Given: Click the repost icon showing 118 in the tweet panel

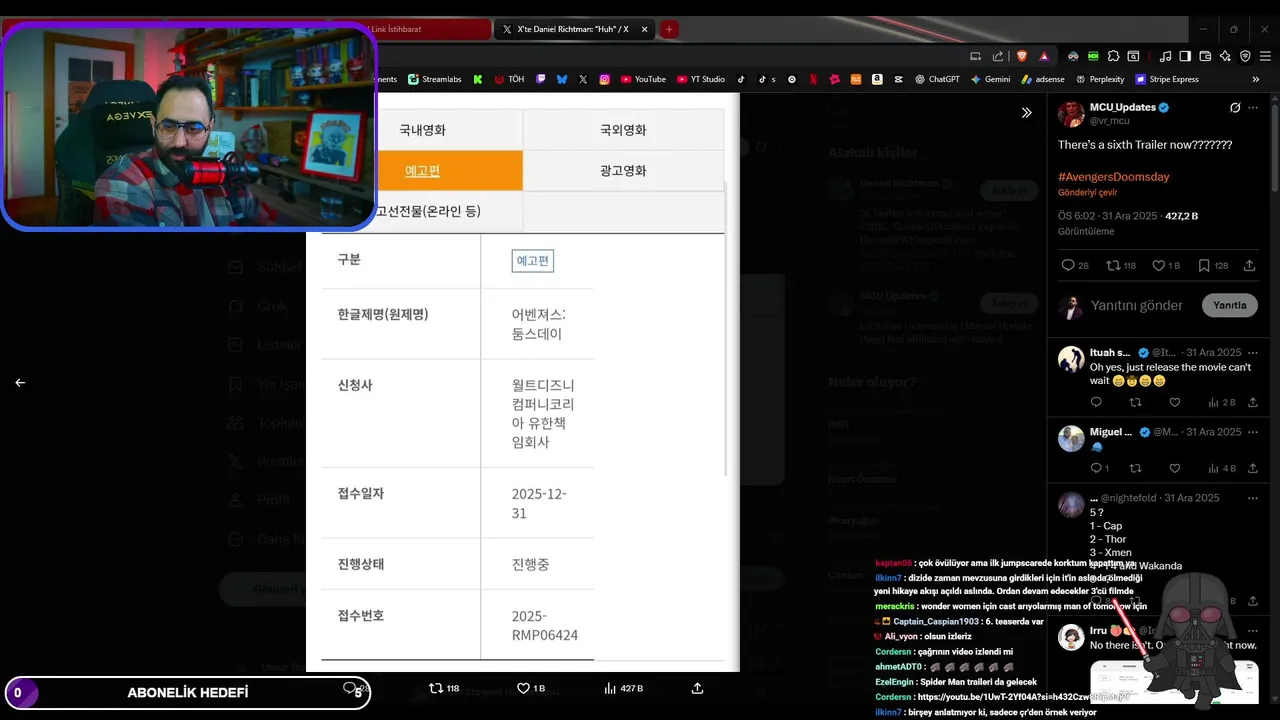Looking at the screenshot, I should [x=1115, y=266].
